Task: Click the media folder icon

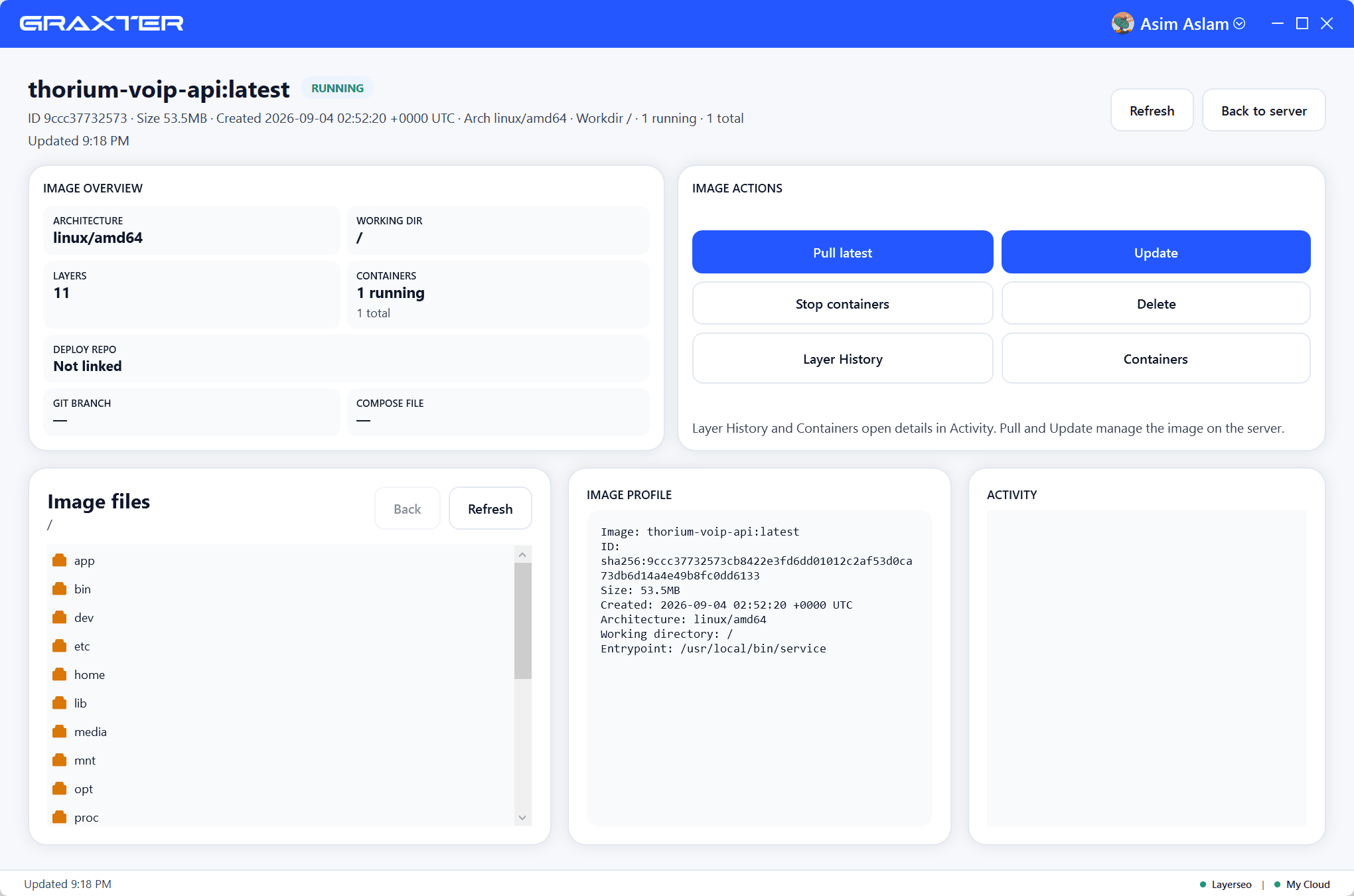Action: [60, 731]
